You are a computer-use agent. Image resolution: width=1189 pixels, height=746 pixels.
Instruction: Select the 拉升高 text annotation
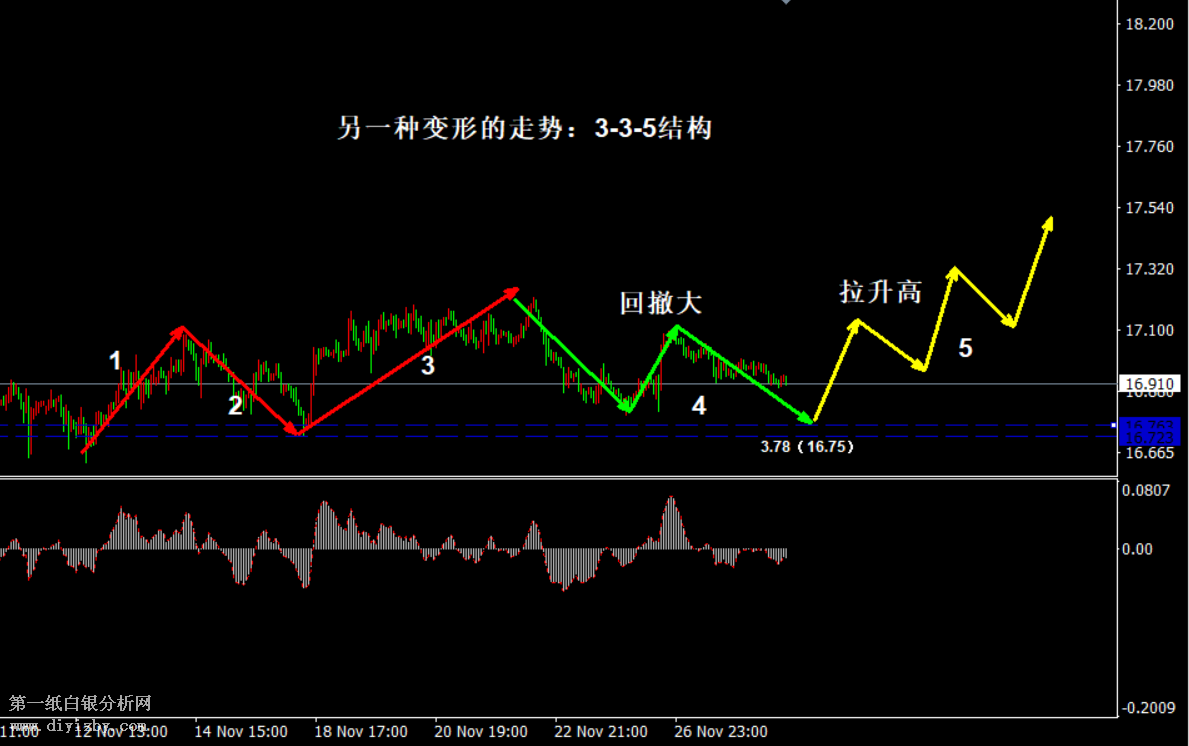click(x=880, y=292)
